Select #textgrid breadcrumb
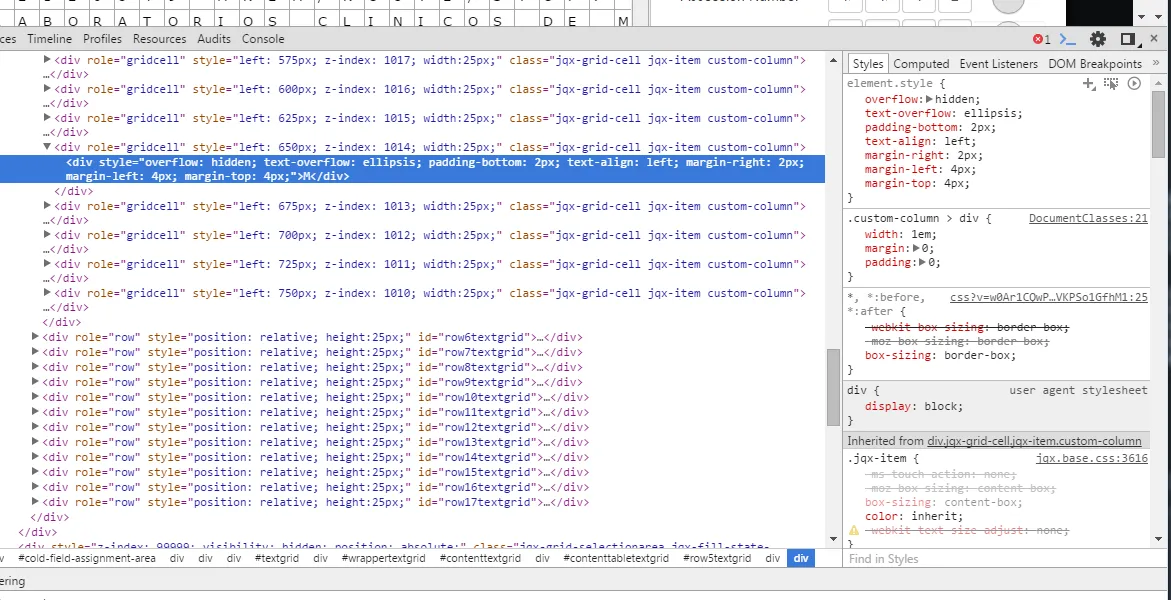 pyautogui.click(x=276, y=558)
